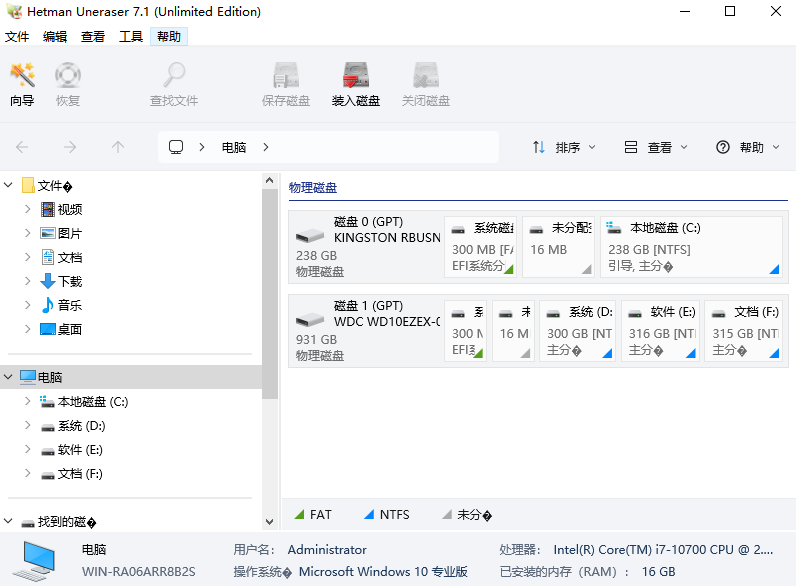Open the 排序 sort dropdown
Image resolution: width=796 pixels, height=586 pixels.
tap(564, 147)
